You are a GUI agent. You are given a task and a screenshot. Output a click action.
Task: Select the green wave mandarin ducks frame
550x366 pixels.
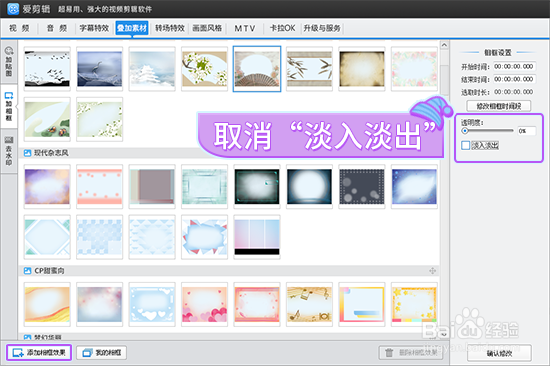coord(47,119)
